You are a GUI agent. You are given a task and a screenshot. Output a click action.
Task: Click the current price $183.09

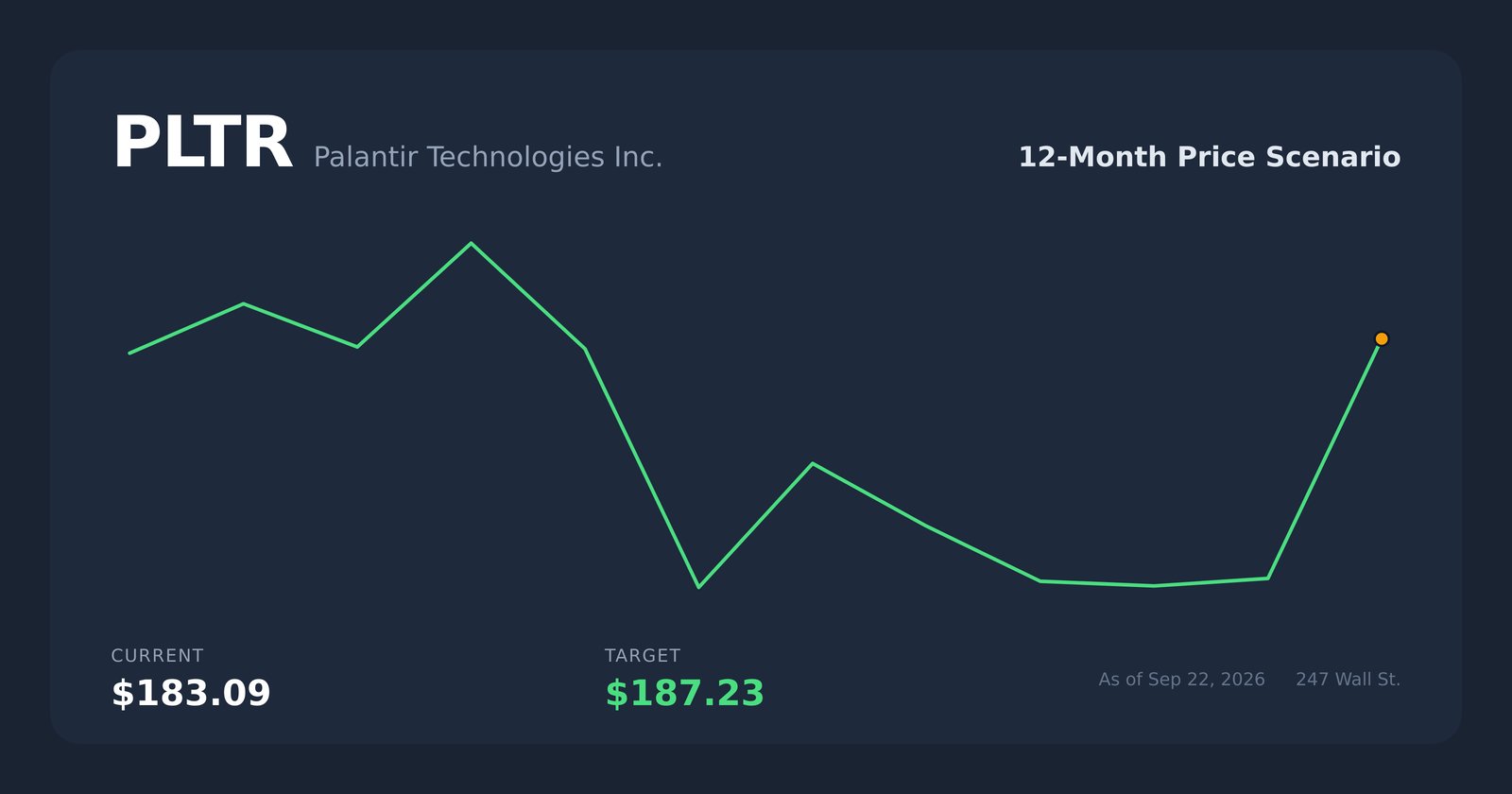[191, 693]
